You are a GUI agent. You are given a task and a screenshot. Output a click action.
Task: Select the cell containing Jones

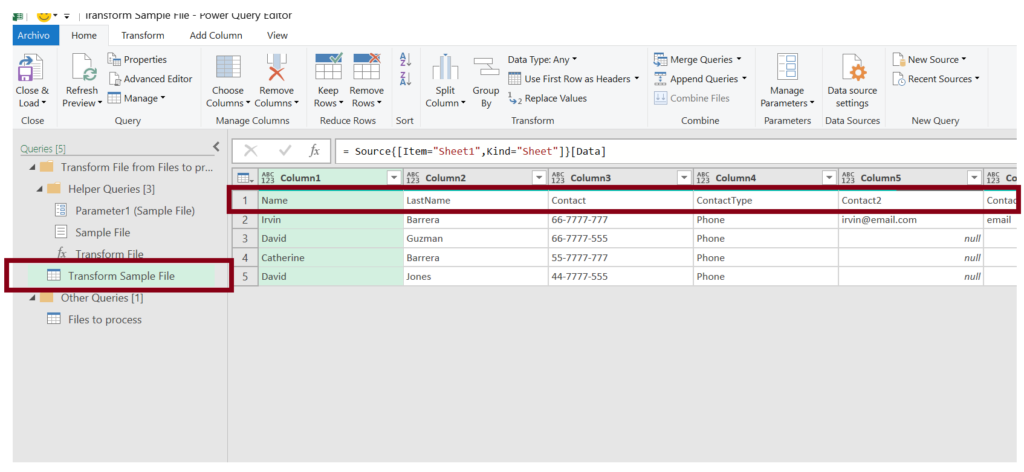[x=475, y=277]
